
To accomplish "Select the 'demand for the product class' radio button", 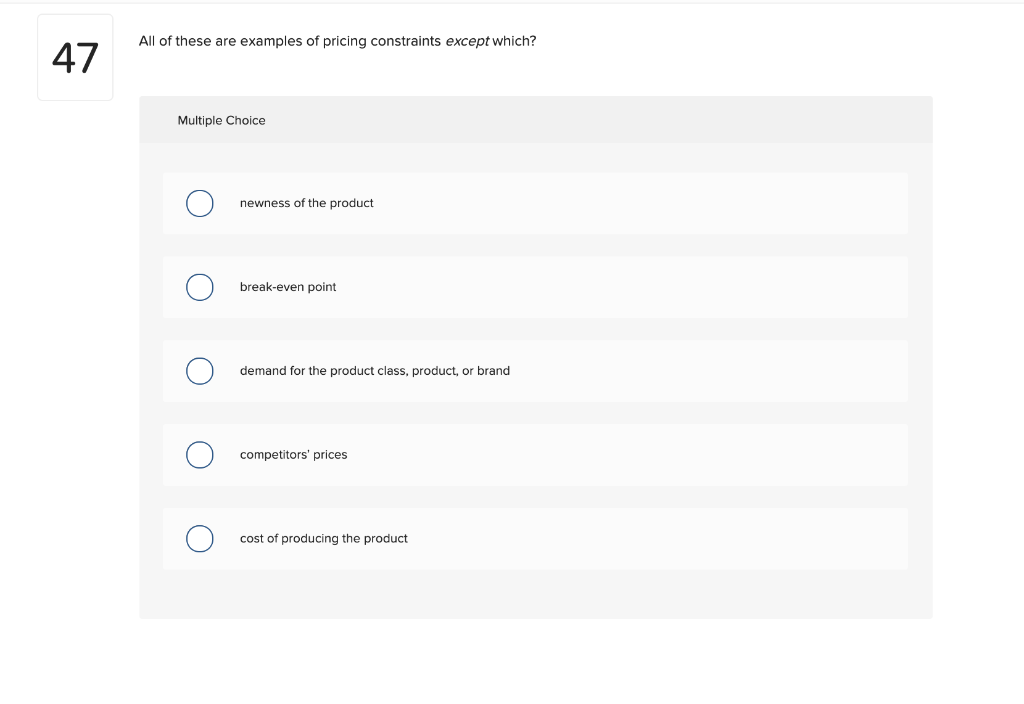I will [x=200, y=371].
